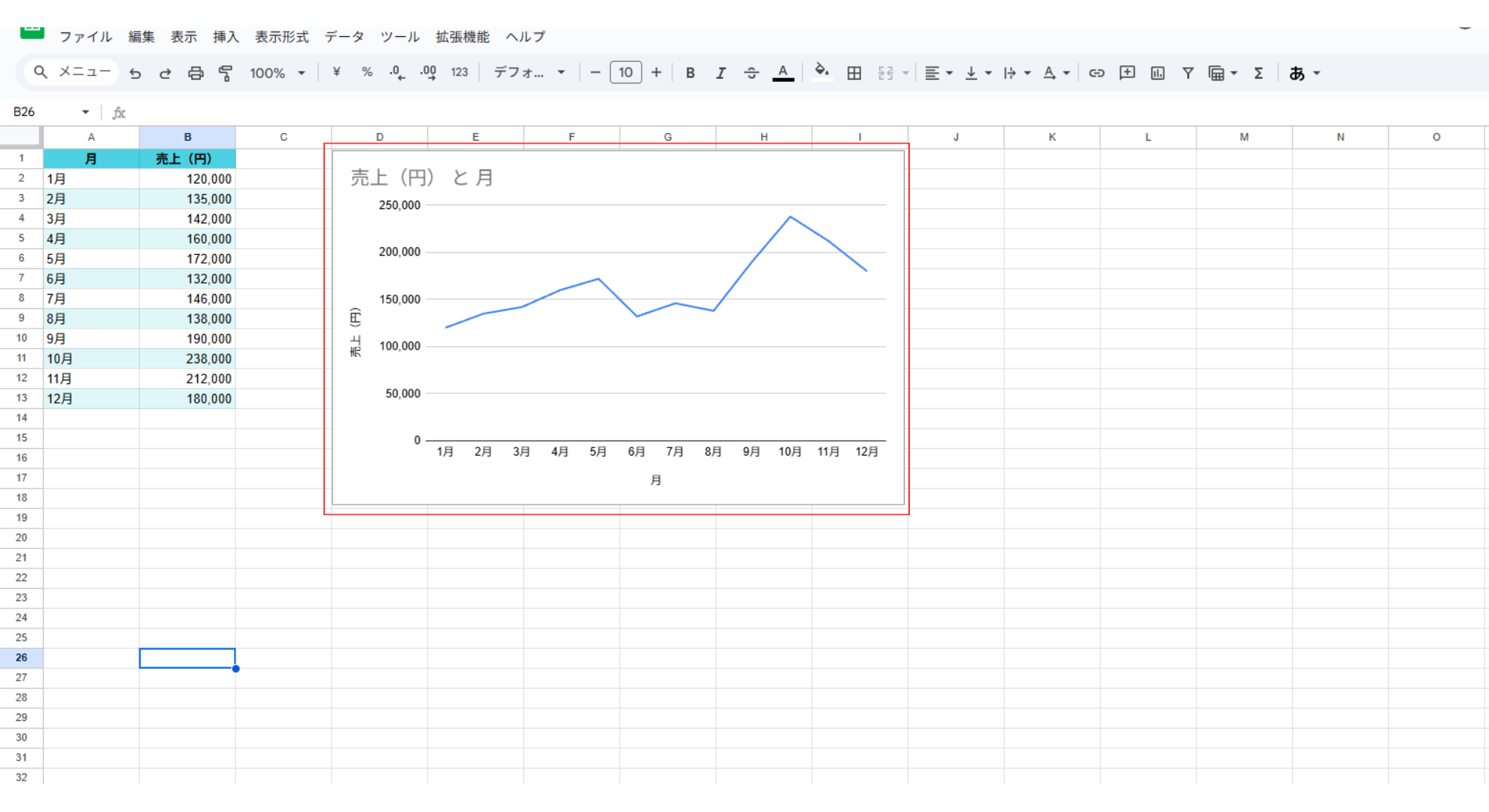Select the cell containing 12月
The width and height of the screenshot is (1489, 812).
(91, 398)
